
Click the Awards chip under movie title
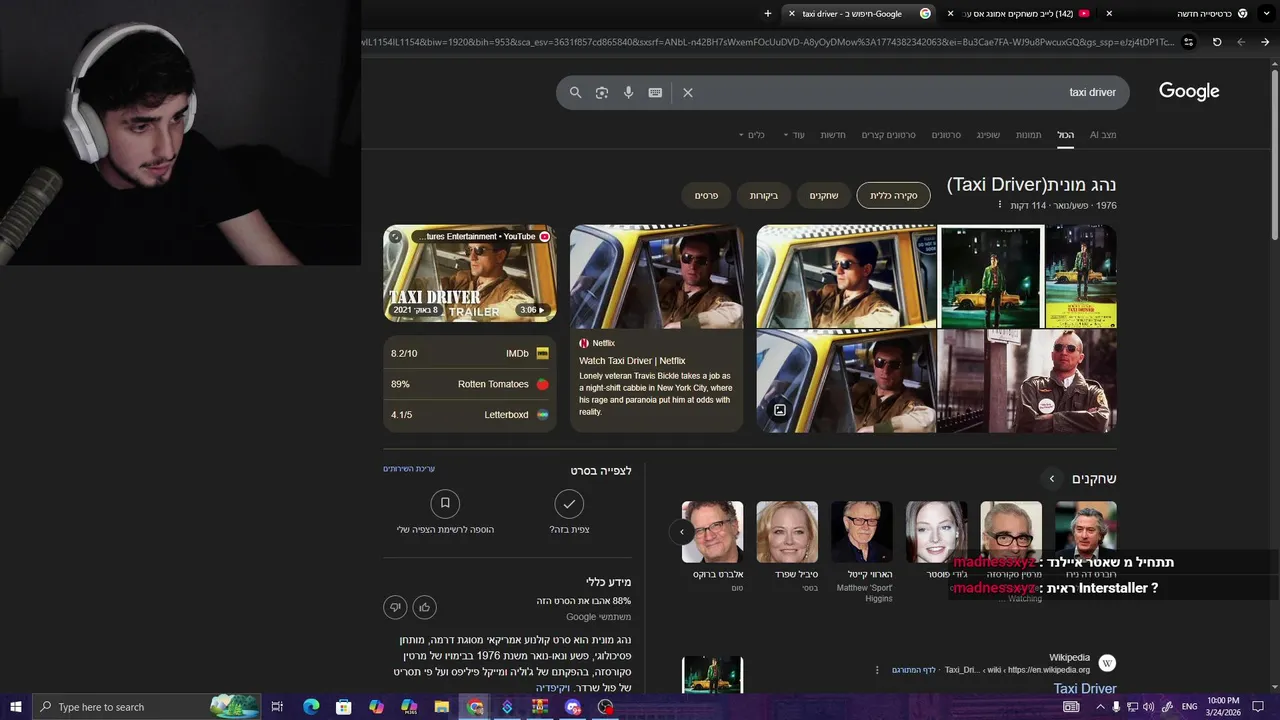tap(706, 196)
